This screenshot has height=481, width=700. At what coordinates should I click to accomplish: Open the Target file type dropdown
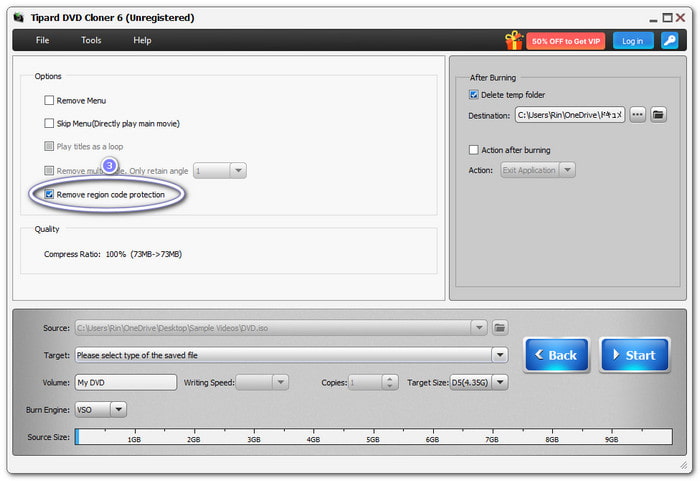500,355
